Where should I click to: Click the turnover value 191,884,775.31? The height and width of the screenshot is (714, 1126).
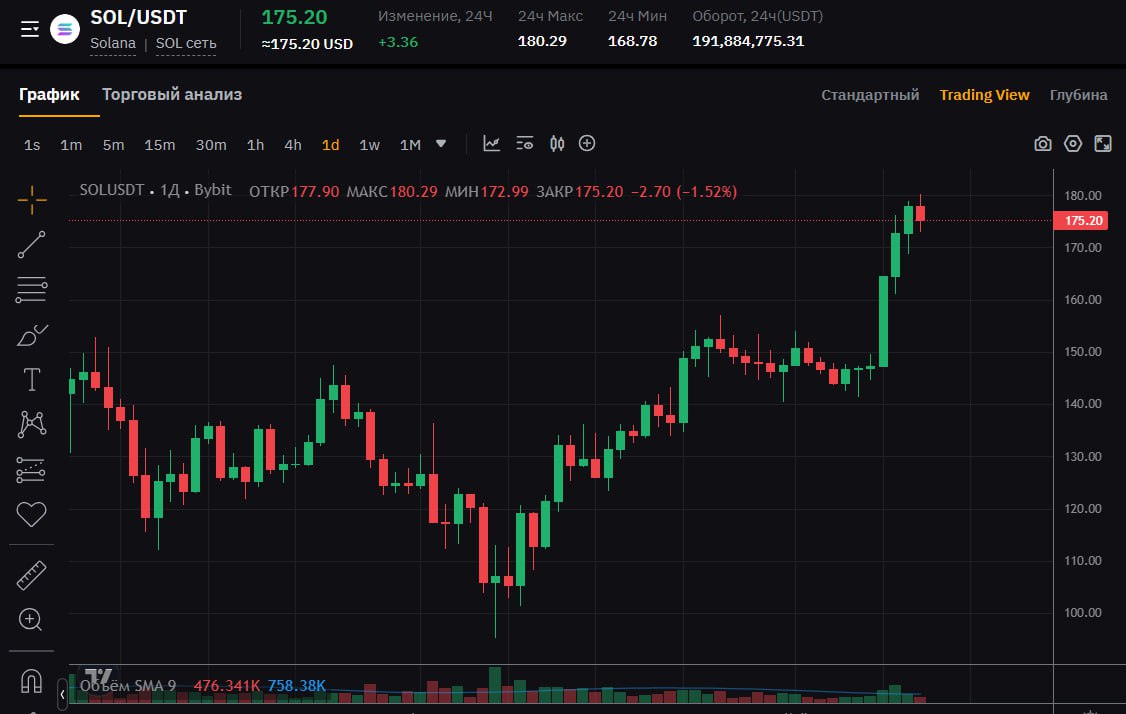pyautogui.click(x=748, y=41)
